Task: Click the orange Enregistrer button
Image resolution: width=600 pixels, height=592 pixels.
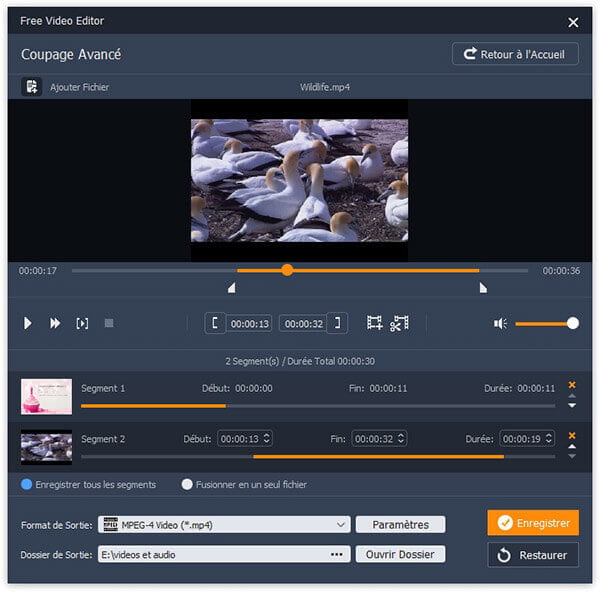Action: click(533, 523)
